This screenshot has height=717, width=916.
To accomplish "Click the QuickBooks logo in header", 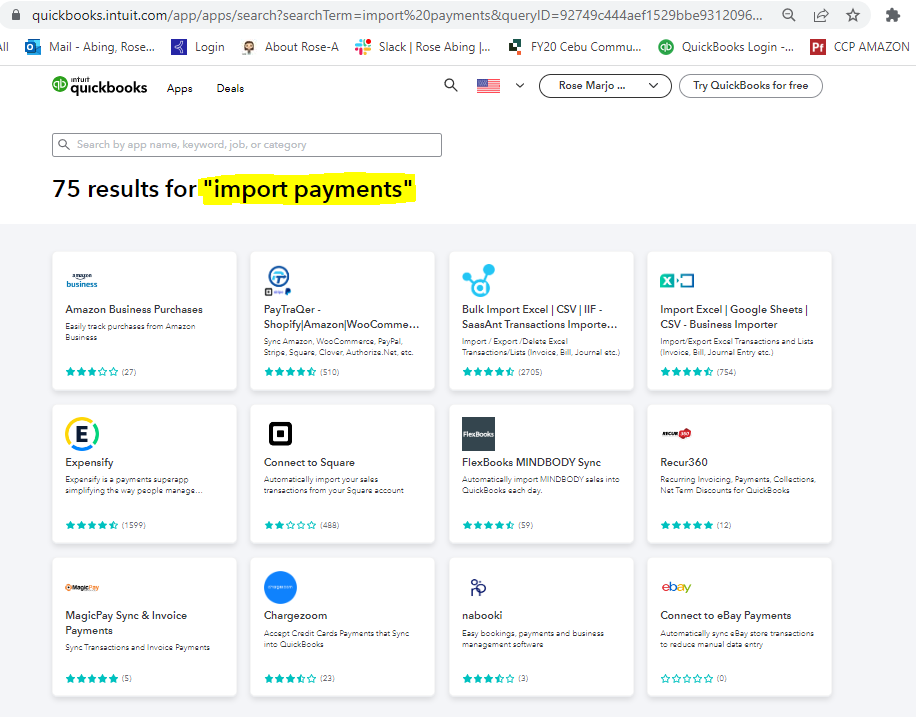I will point(100,87).
